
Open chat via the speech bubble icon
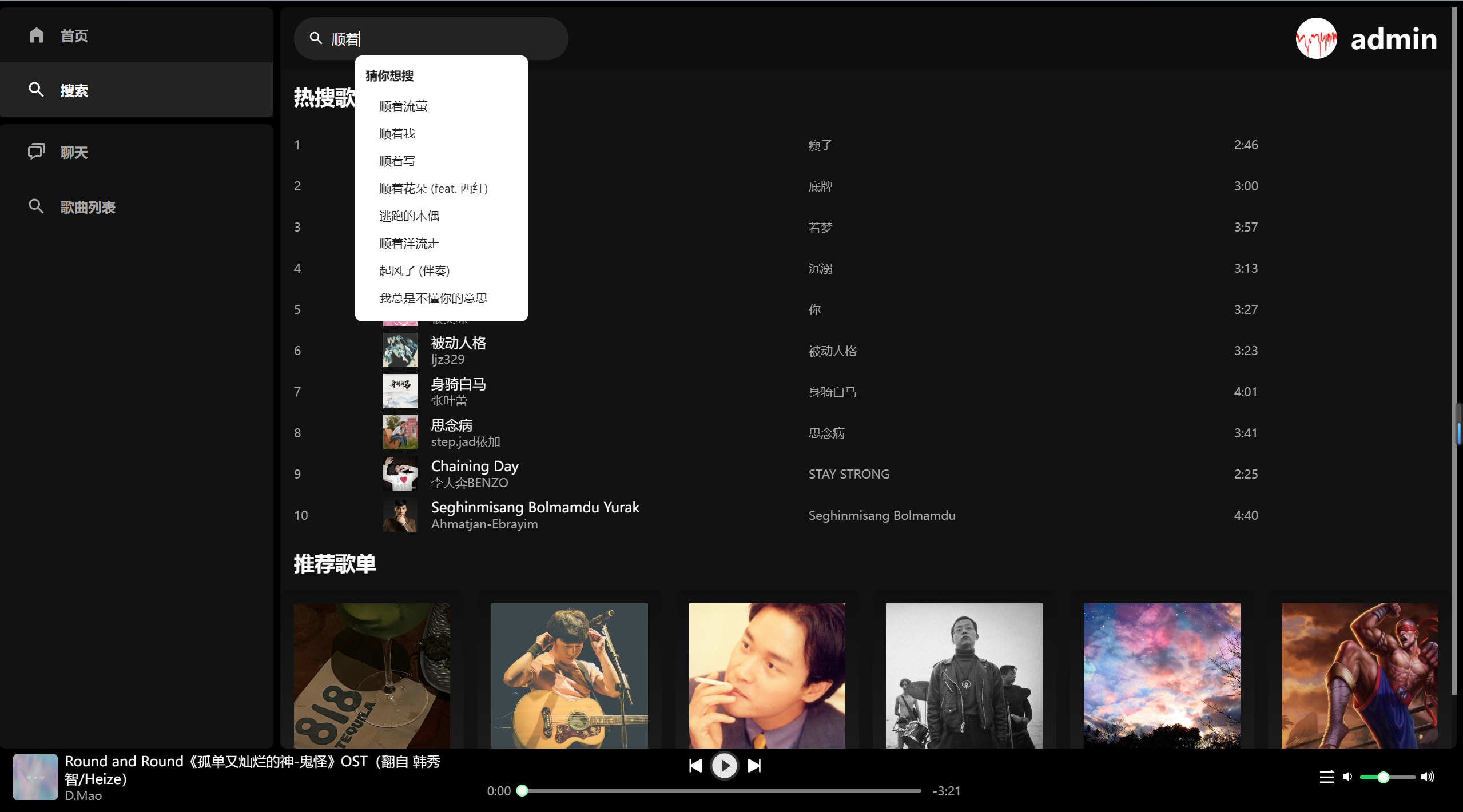(36, 151)
